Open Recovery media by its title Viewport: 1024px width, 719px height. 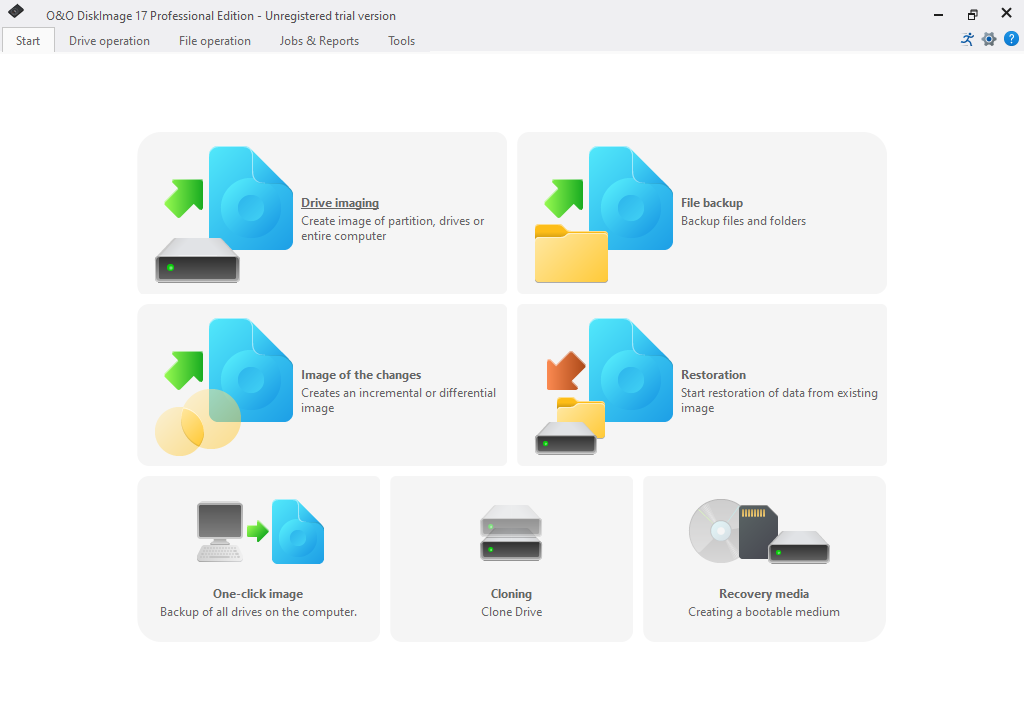pyautogui.click(x=764, y=594)
